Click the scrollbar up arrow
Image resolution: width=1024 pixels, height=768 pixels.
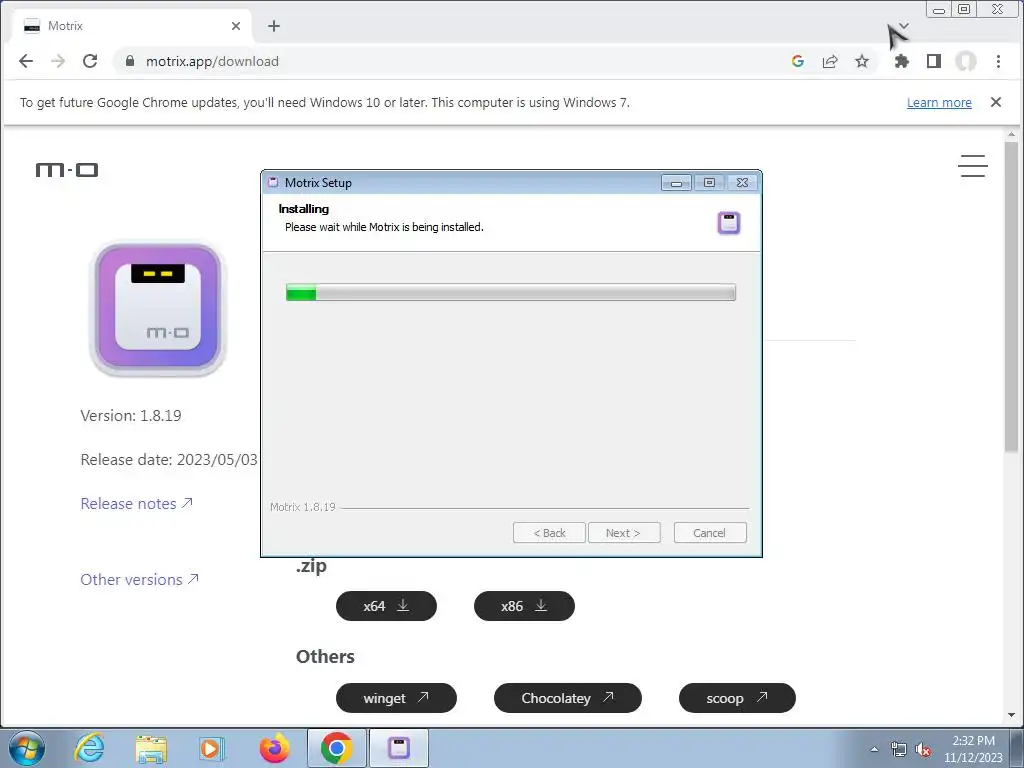[x=1011, y=135]
